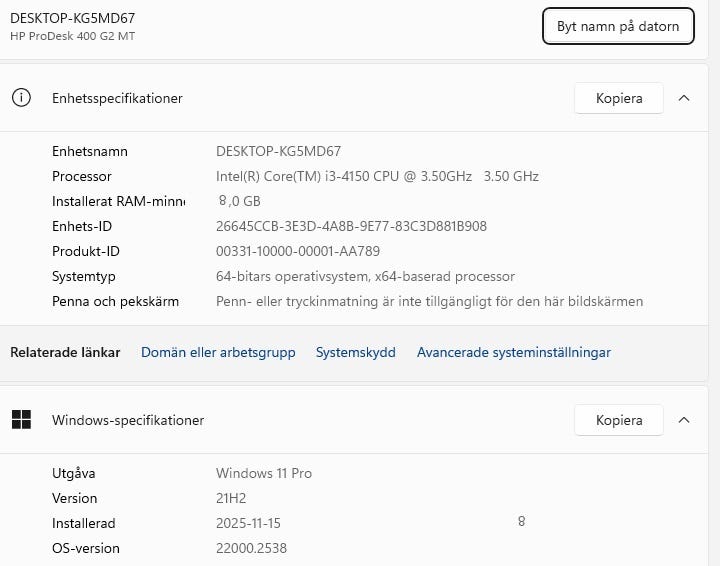Collapse the Windows-specifikationer section chevron
The width and height of the screenshot is (720, 566).
click(x=684, y=420)
